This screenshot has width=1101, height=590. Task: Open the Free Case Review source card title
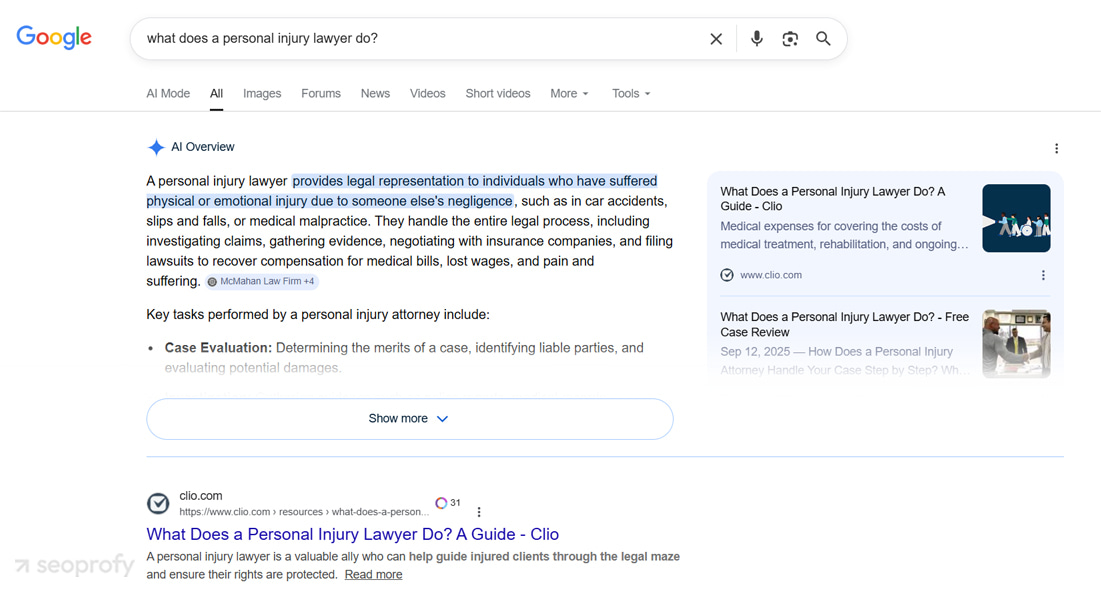point(844,324)
